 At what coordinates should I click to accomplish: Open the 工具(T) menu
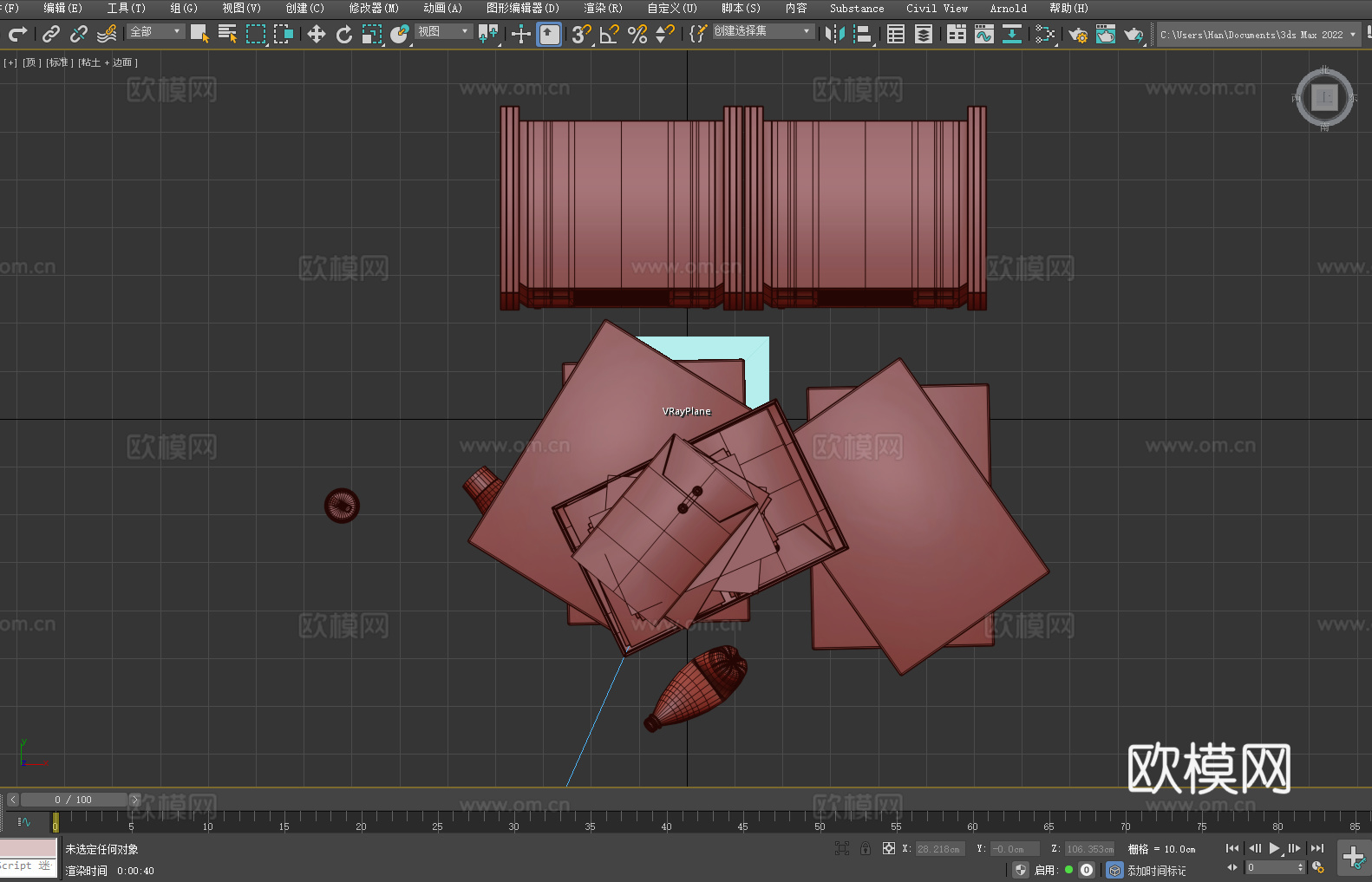pos(126,8)
